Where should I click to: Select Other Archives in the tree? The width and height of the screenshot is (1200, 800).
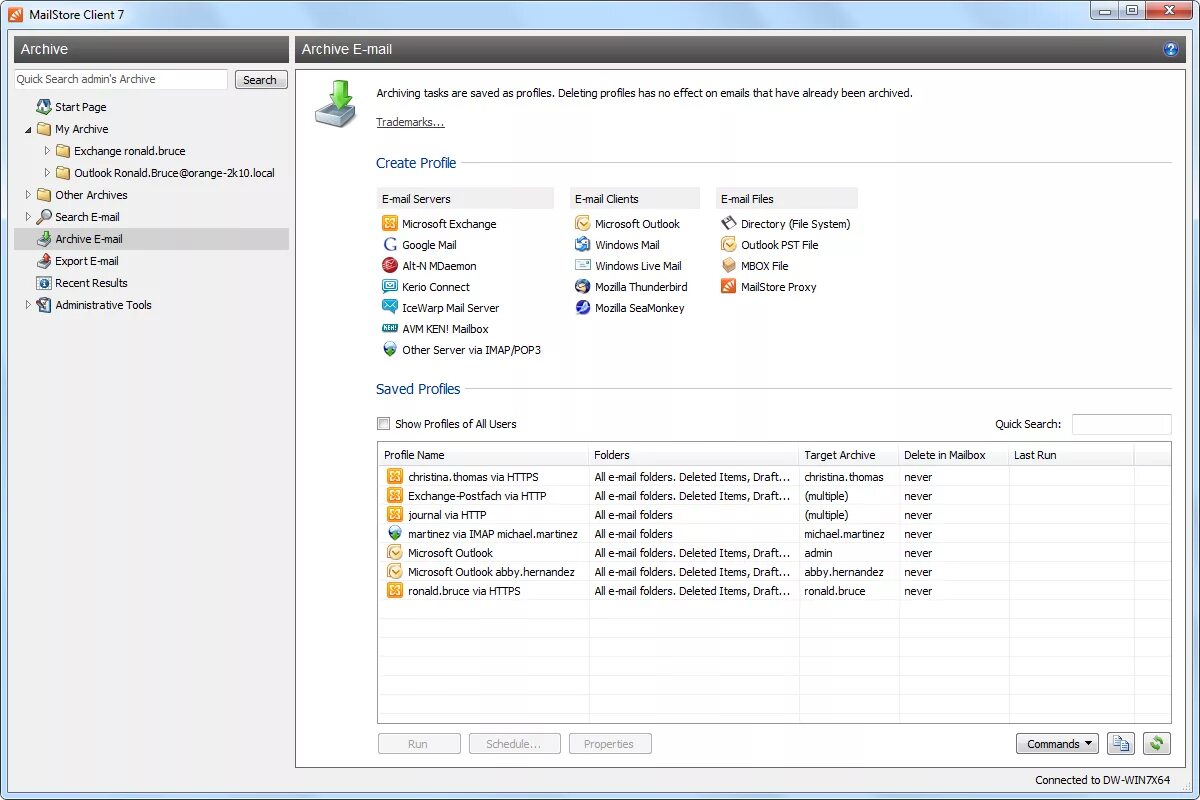[91, 195]
